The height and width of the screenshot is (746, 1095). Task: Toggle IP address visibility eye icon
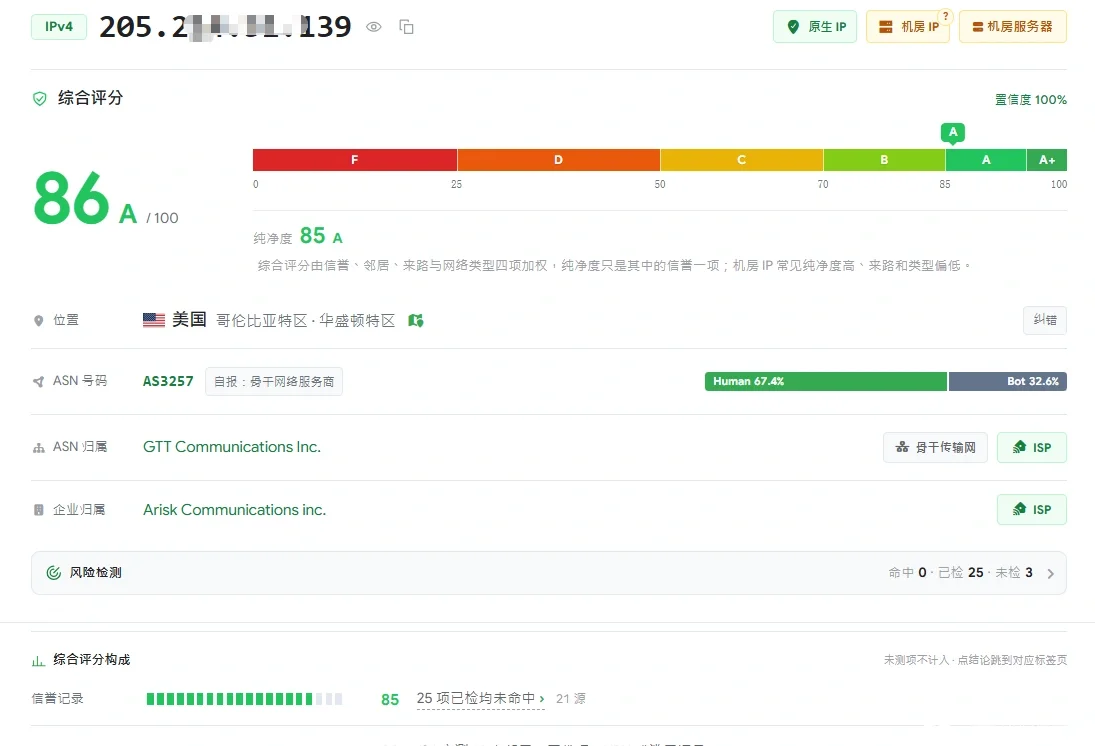pos(374,27)
